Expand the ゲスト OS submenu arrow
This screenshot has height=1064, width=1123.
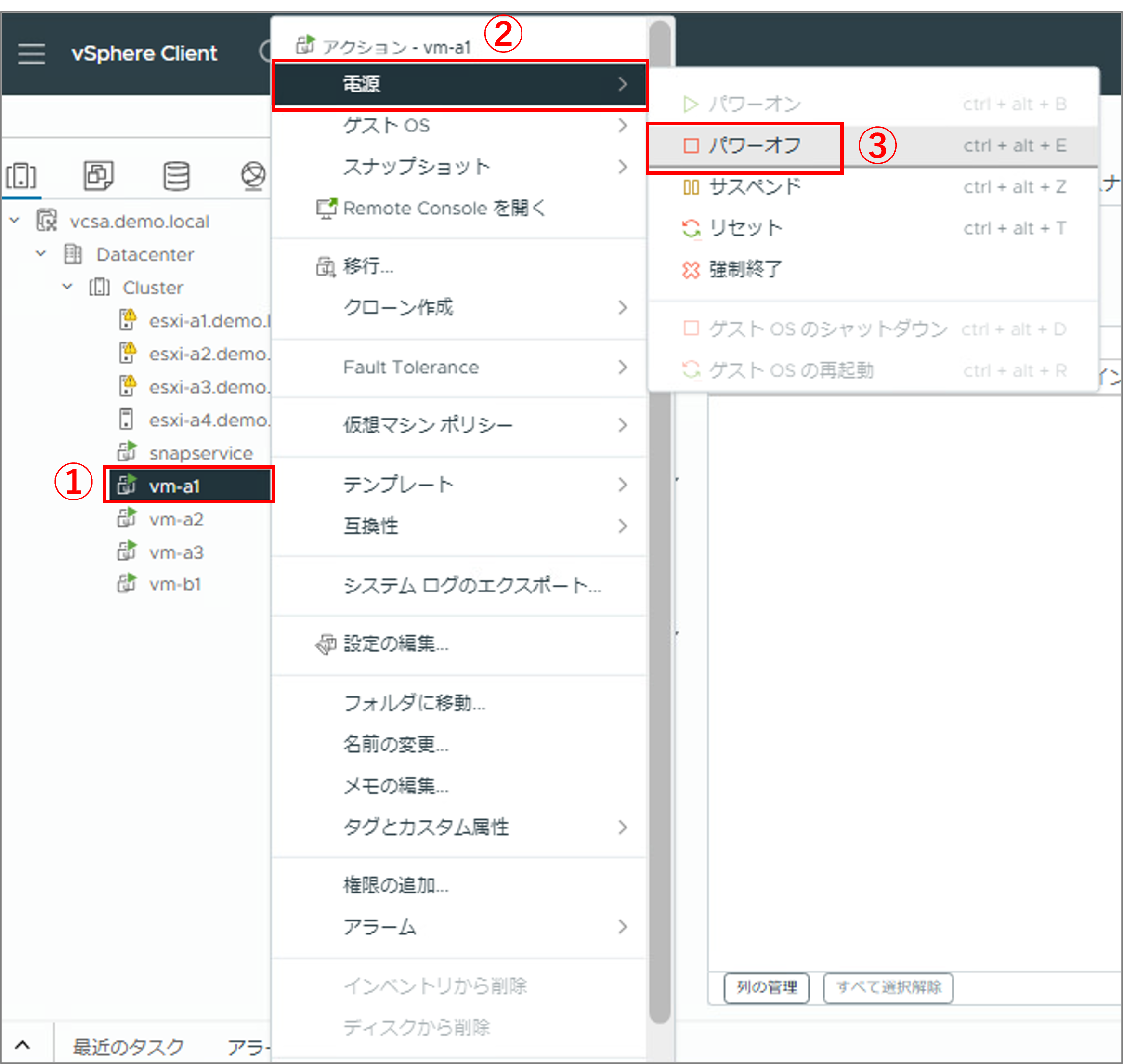click(x=623, y=125)
